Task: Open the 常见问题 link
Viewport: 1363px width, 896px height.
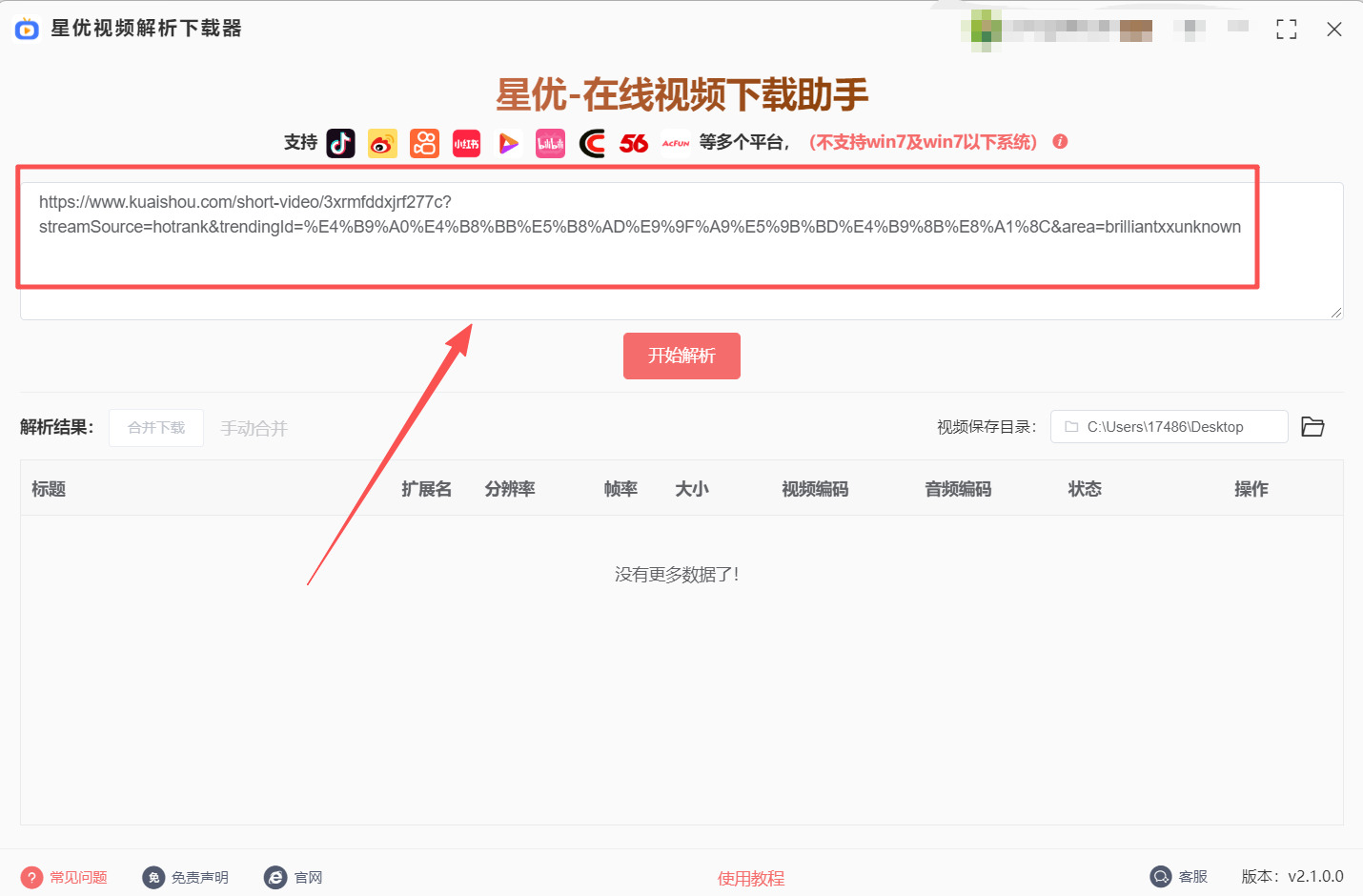Action: point(78,877)
